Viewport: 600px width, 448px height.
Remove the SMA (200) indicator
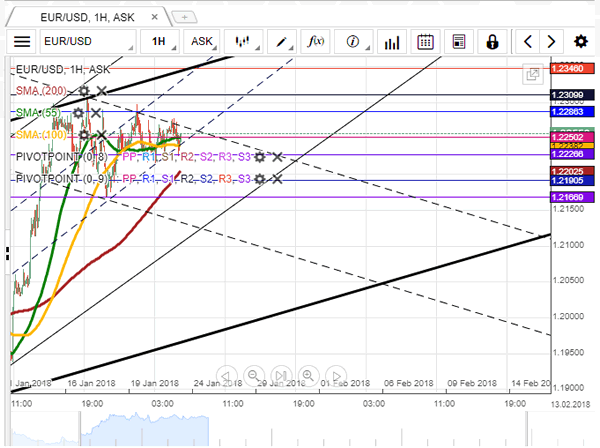point(102,91)
